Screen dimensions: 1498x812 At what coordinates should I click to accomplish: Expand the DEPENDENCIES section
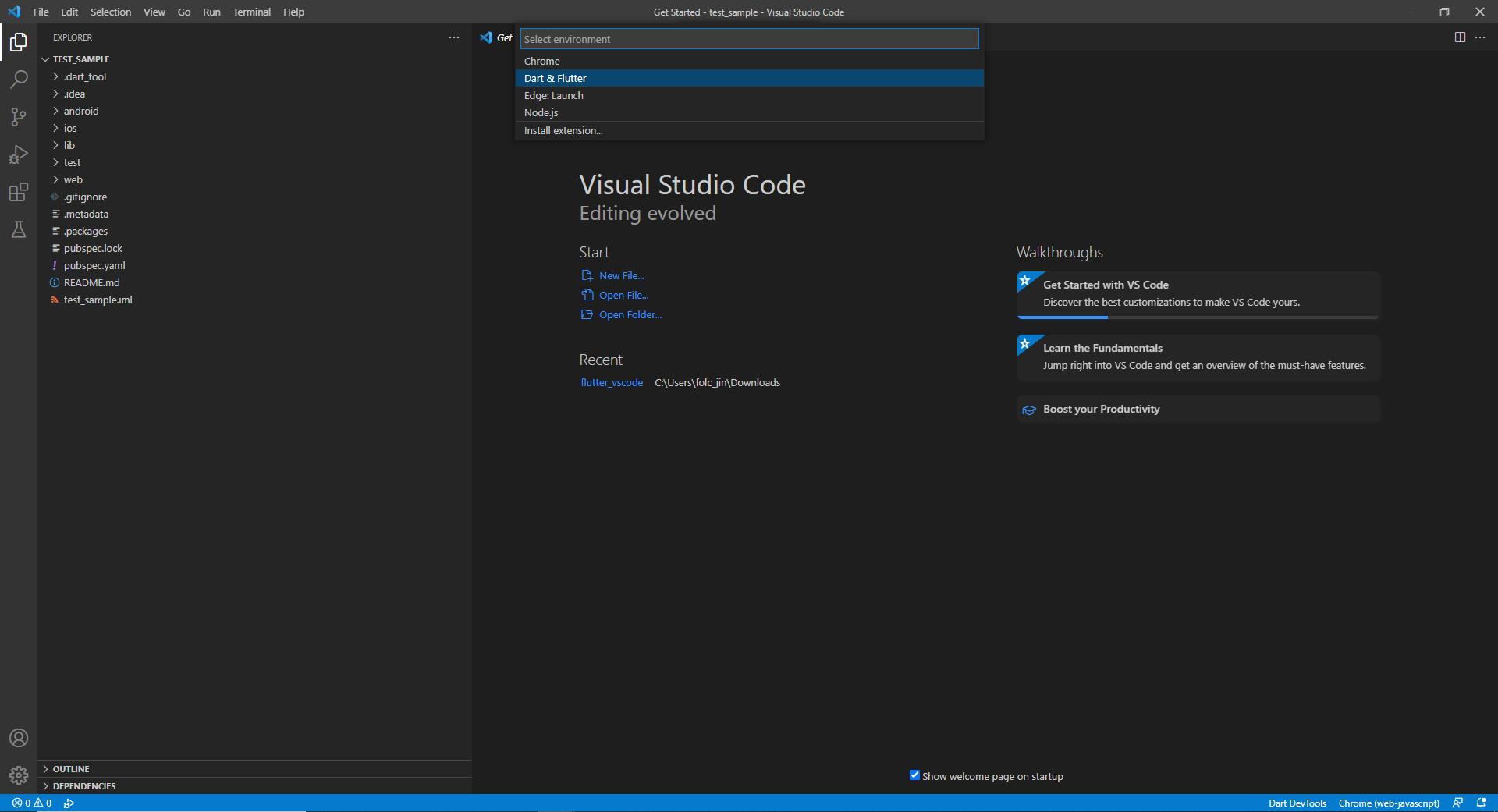(x=254, y=786)
